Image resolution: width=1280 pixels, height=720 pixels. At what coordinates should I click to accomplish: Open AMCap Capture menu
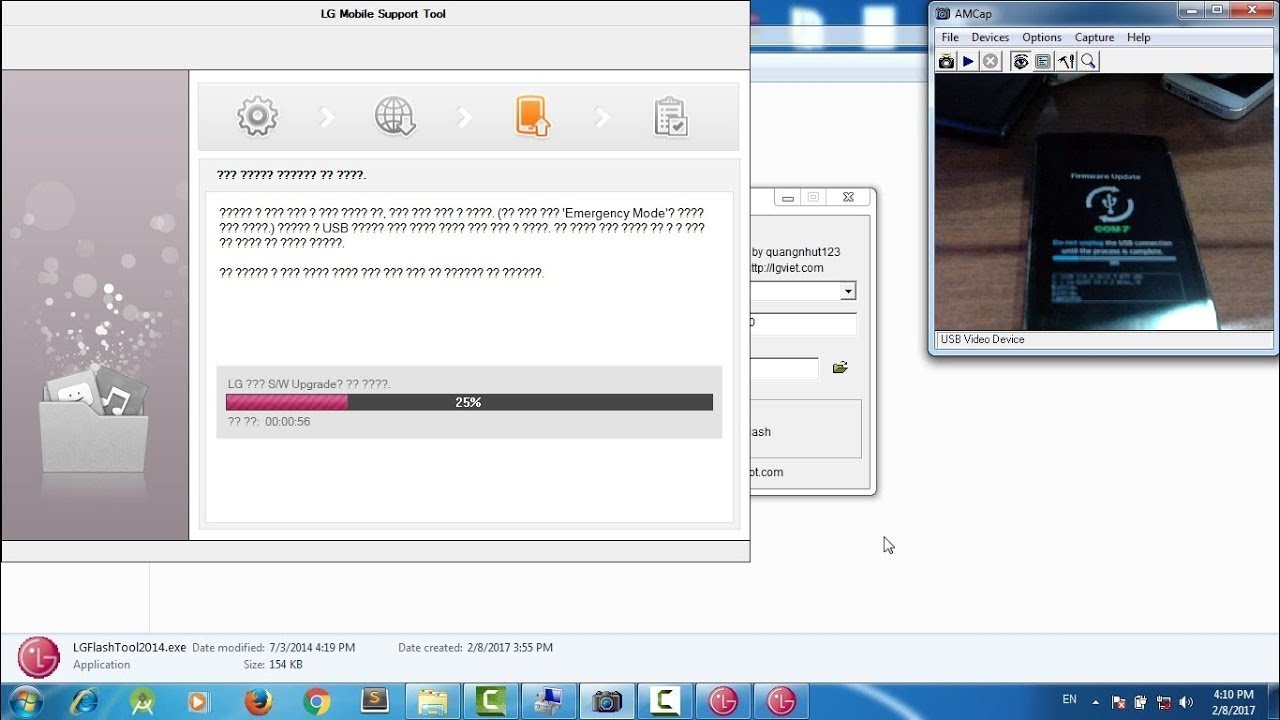coord(1094,37)
